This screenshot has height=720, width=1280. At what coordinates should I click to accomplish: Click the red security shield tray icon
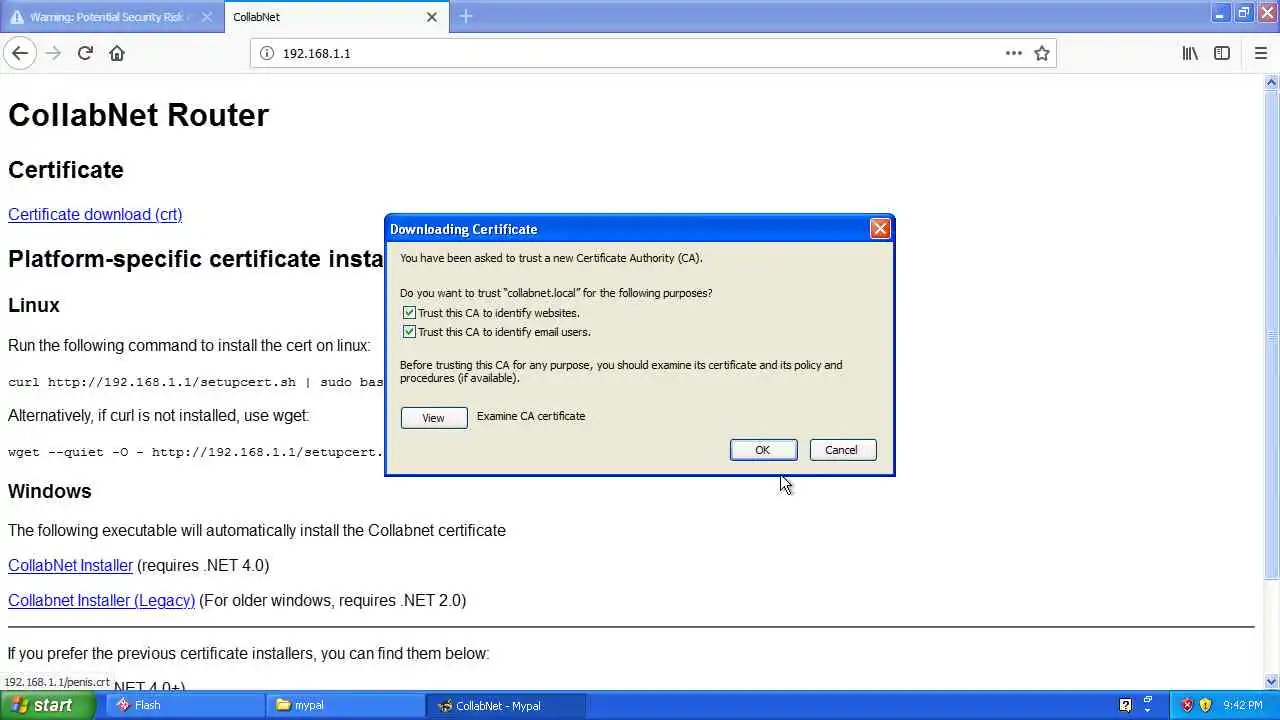(1187, 705)
